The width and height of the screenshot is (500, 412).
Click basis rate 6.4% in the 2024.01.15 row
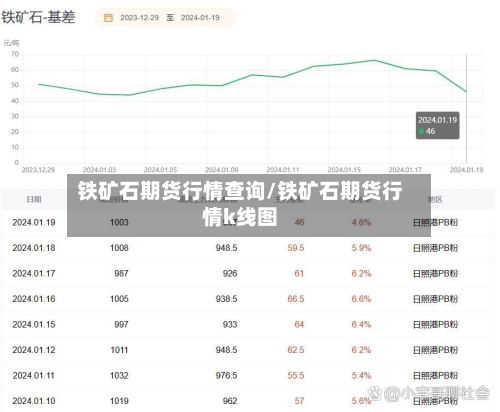(361, 325)
